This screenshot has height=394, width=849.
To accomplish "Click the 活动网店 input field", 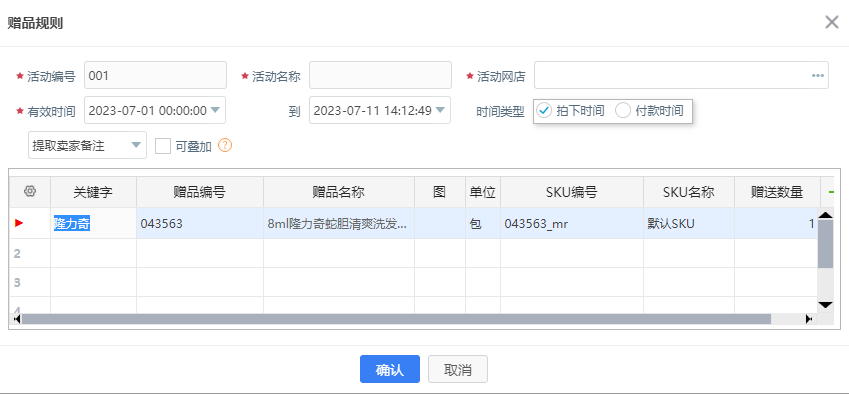I will click(x=681, y=75).
